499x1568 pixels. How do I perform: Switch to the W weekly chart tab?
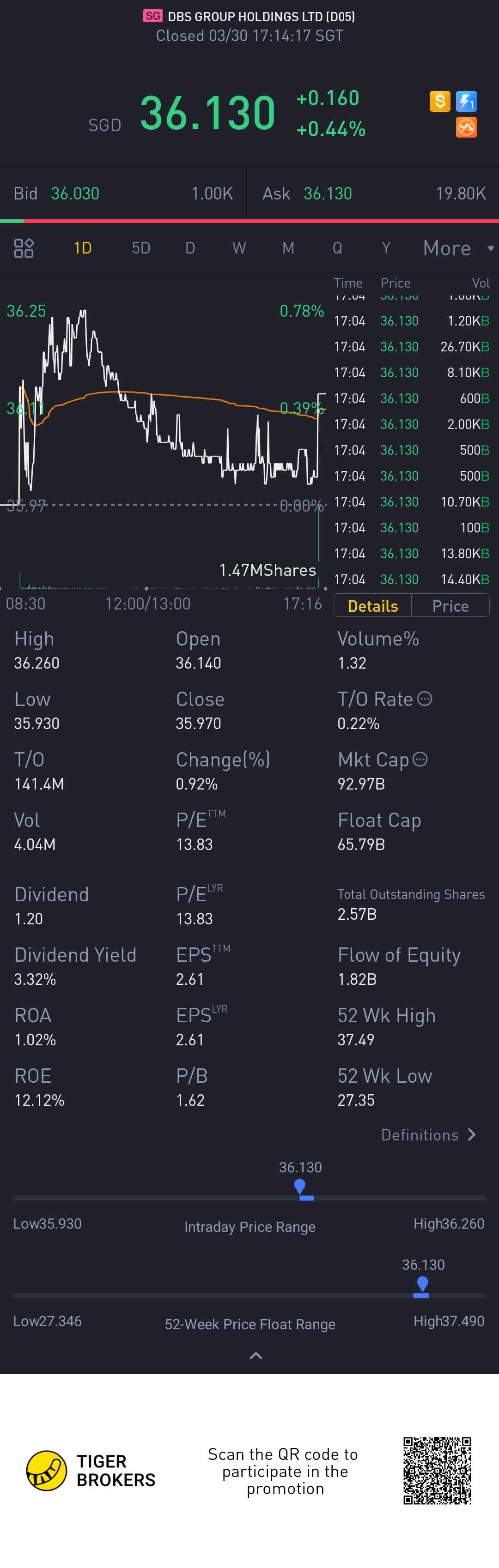239,248
